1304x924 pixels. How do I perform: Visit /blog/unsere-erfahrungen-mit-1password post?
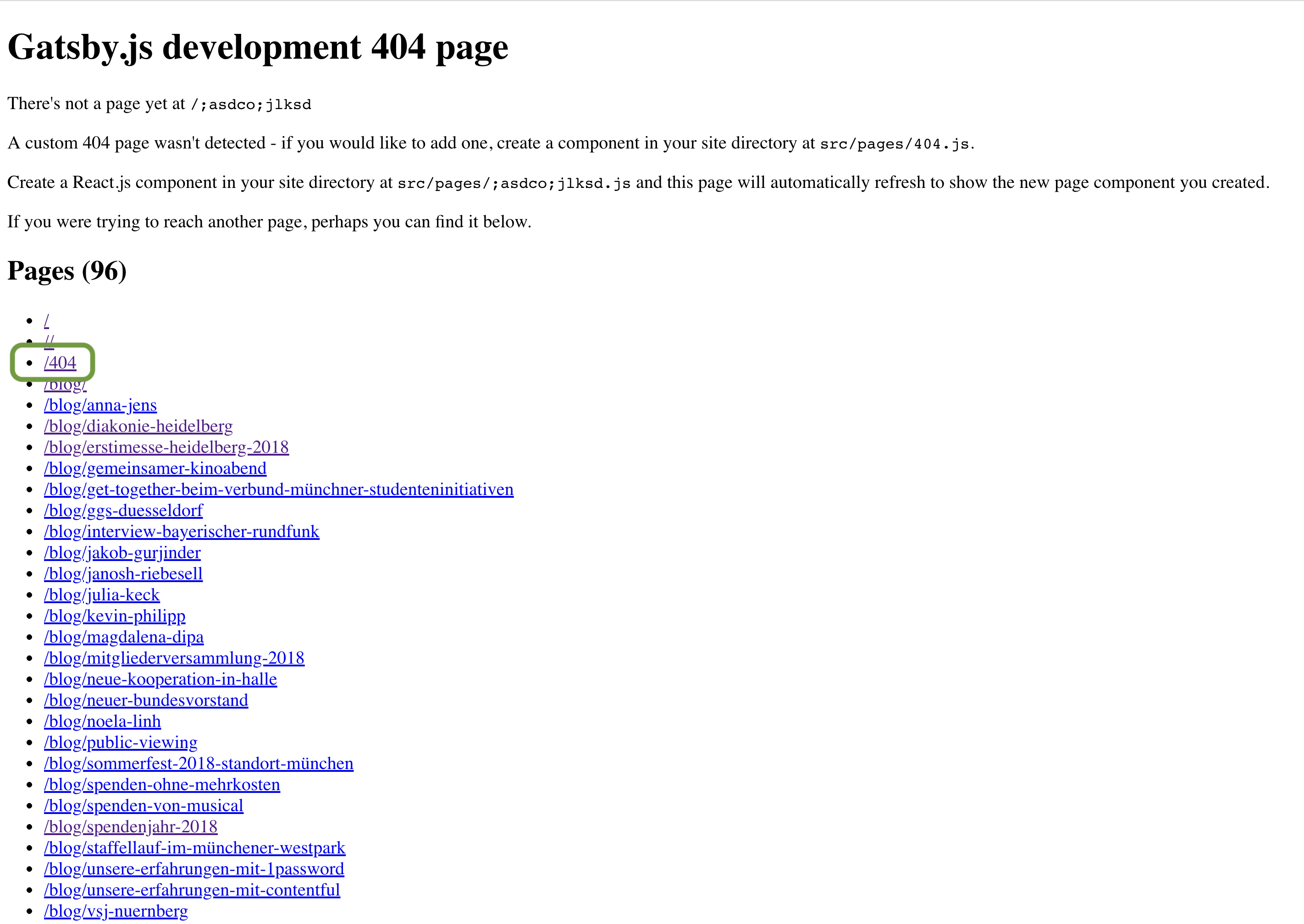(x=194, y=869)
